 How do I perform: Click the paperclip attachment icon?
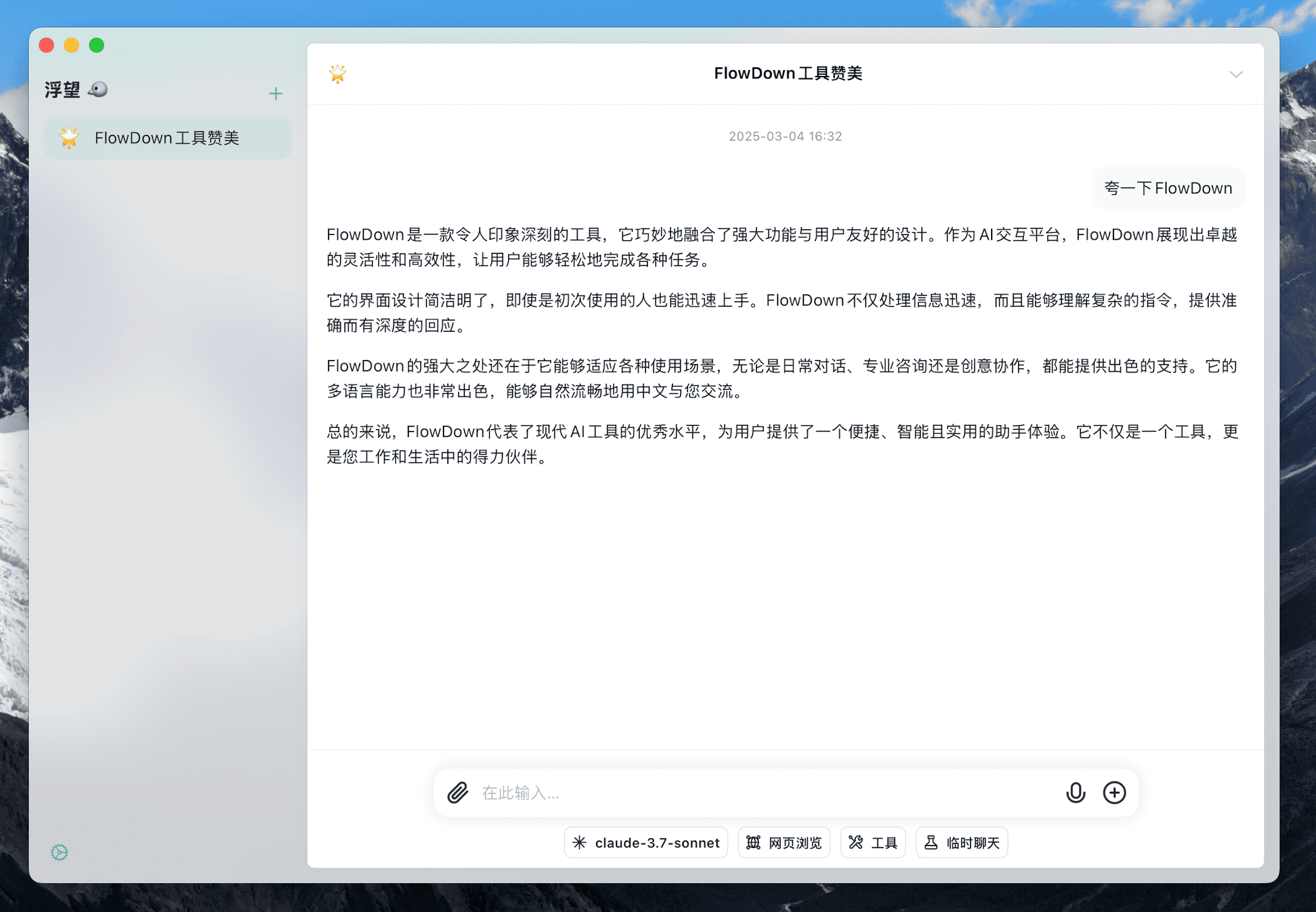pyautogui.click(x=458, y=793)
